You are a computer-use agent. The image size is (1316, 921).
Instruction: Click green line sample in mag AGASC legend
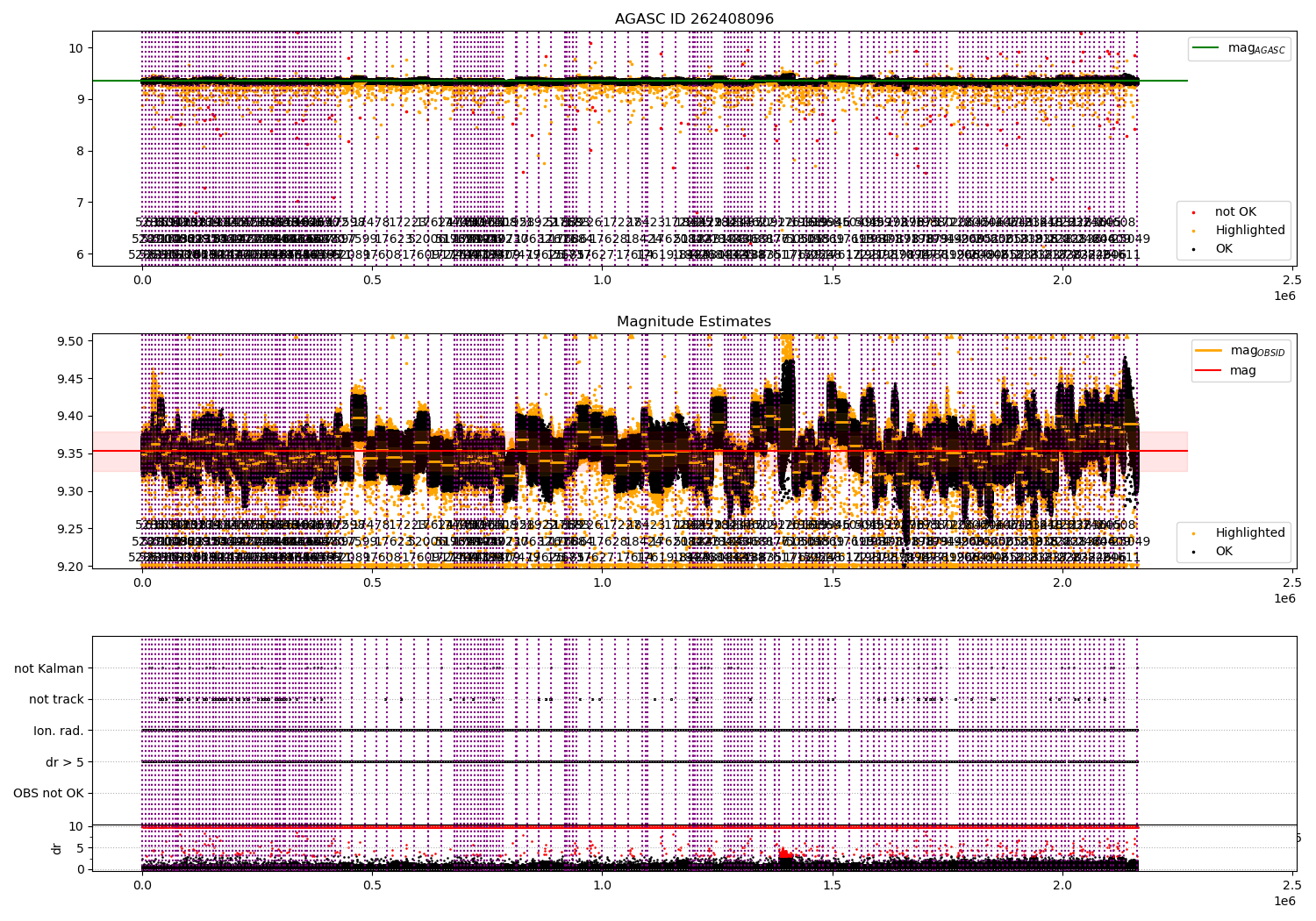coord(1207,48)
